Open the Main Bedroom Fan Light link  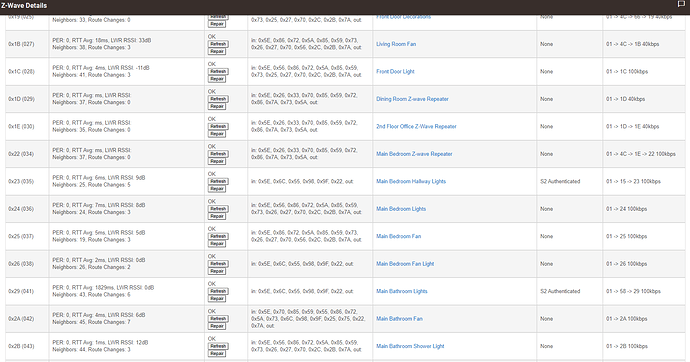click(405, 264)
